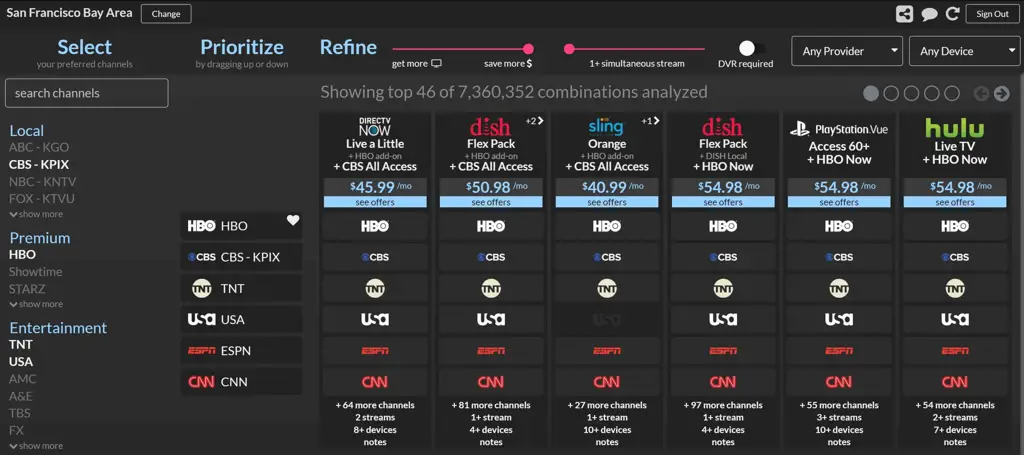Click the Select heading

[x=84, y=47]
